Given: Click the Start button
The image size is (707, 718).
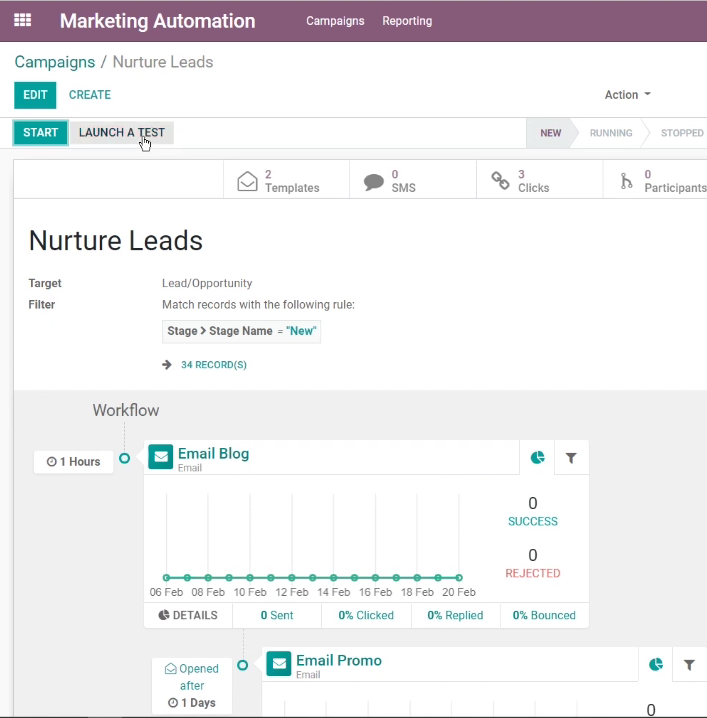Looking at the screenshot, I should (x=41, y=133).
